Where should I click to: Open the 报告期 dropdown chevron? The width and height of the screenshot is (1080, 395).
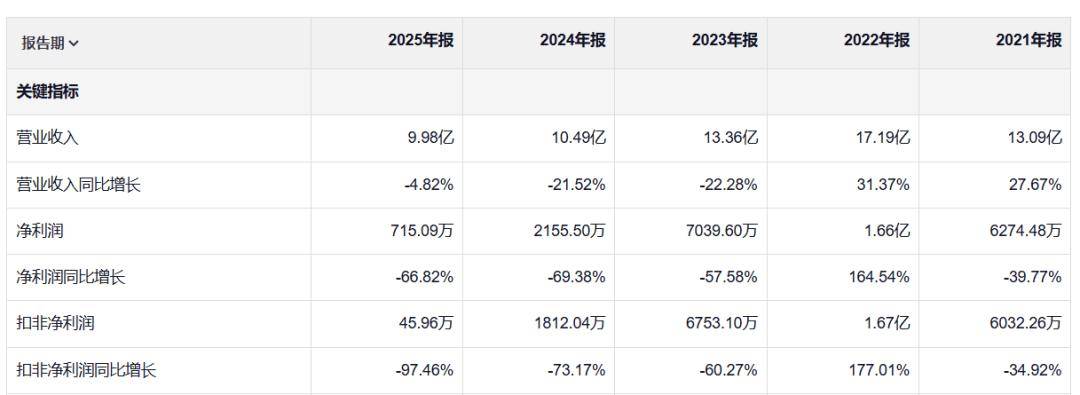74,43
